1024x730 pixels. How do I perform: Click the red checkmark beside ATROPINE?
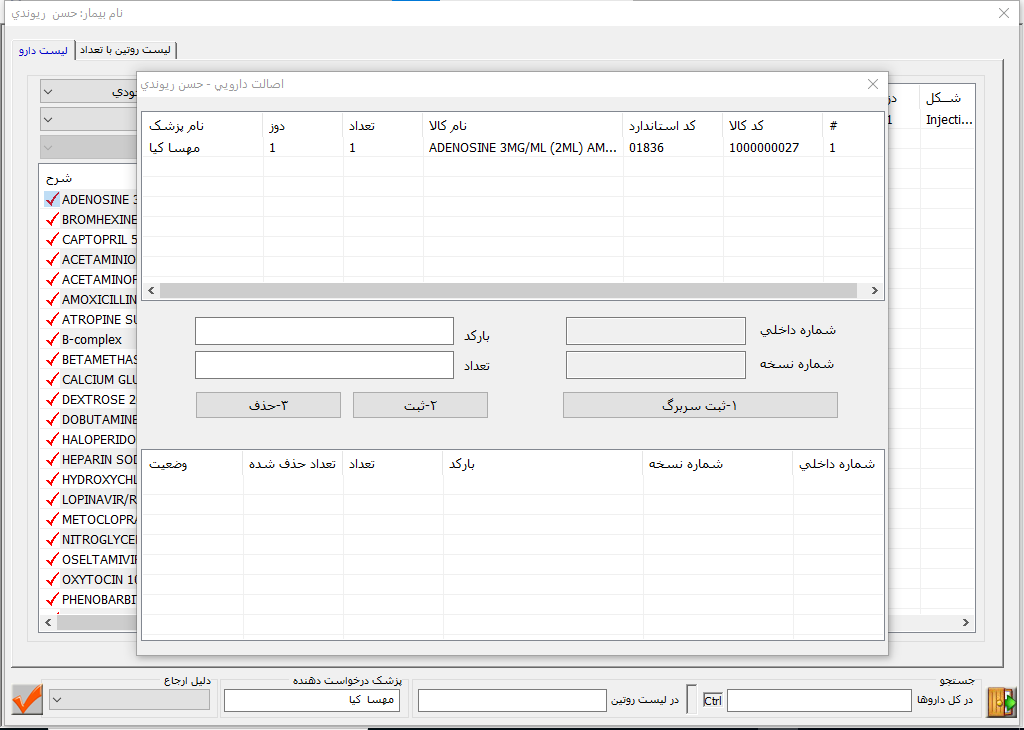pyautogui.click(x=52, y=319)
